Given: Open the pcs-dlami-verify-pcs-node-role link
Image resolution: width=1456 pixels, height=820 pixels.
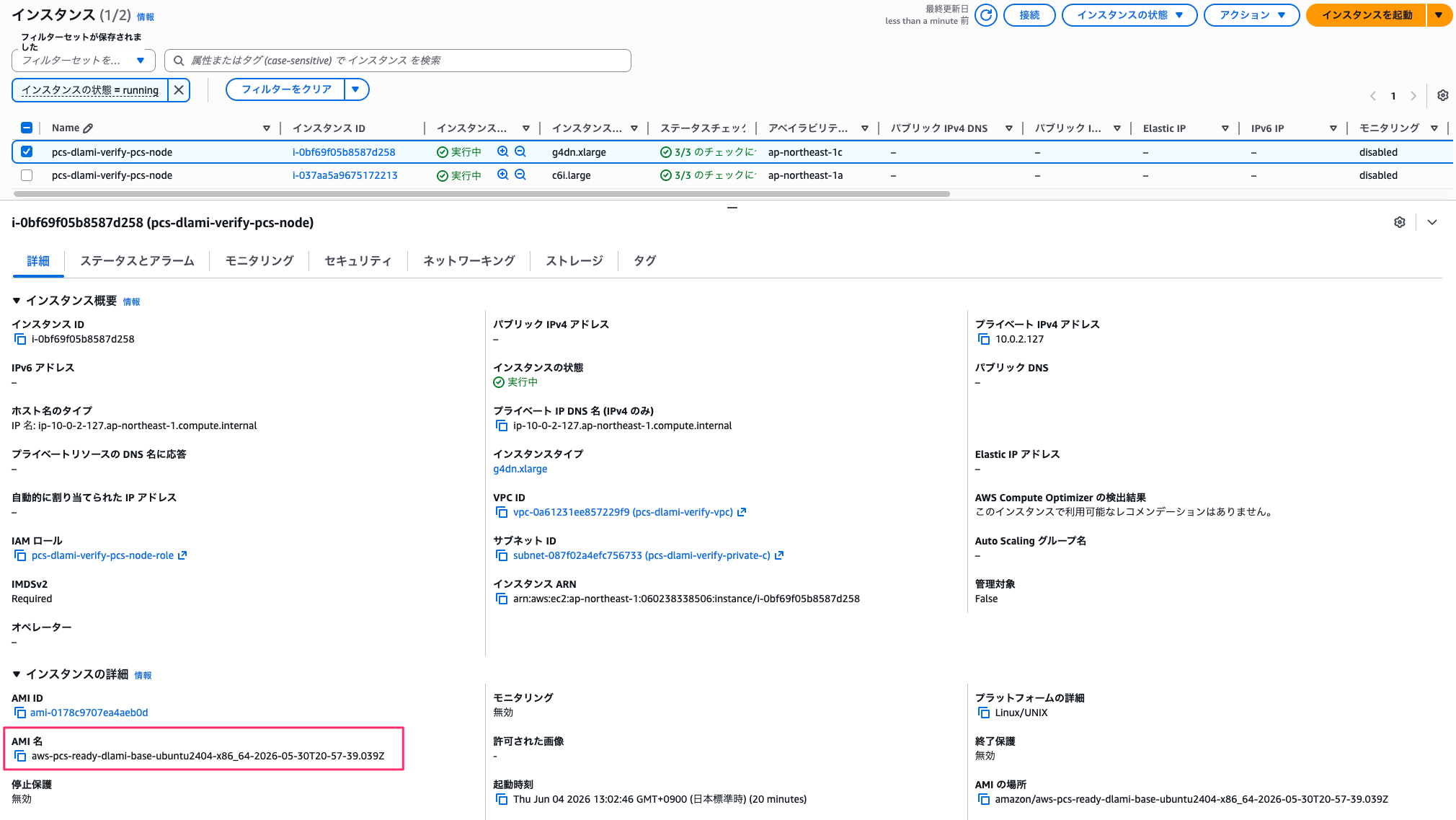Looking at the screenshot, I should pos(103,555).
